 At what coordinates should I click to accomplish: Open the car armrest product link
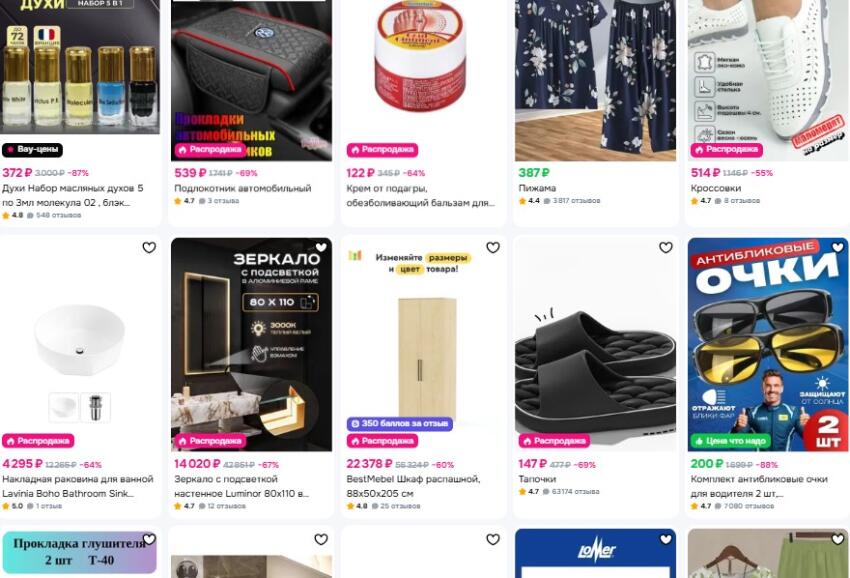[x=242, y=188]
